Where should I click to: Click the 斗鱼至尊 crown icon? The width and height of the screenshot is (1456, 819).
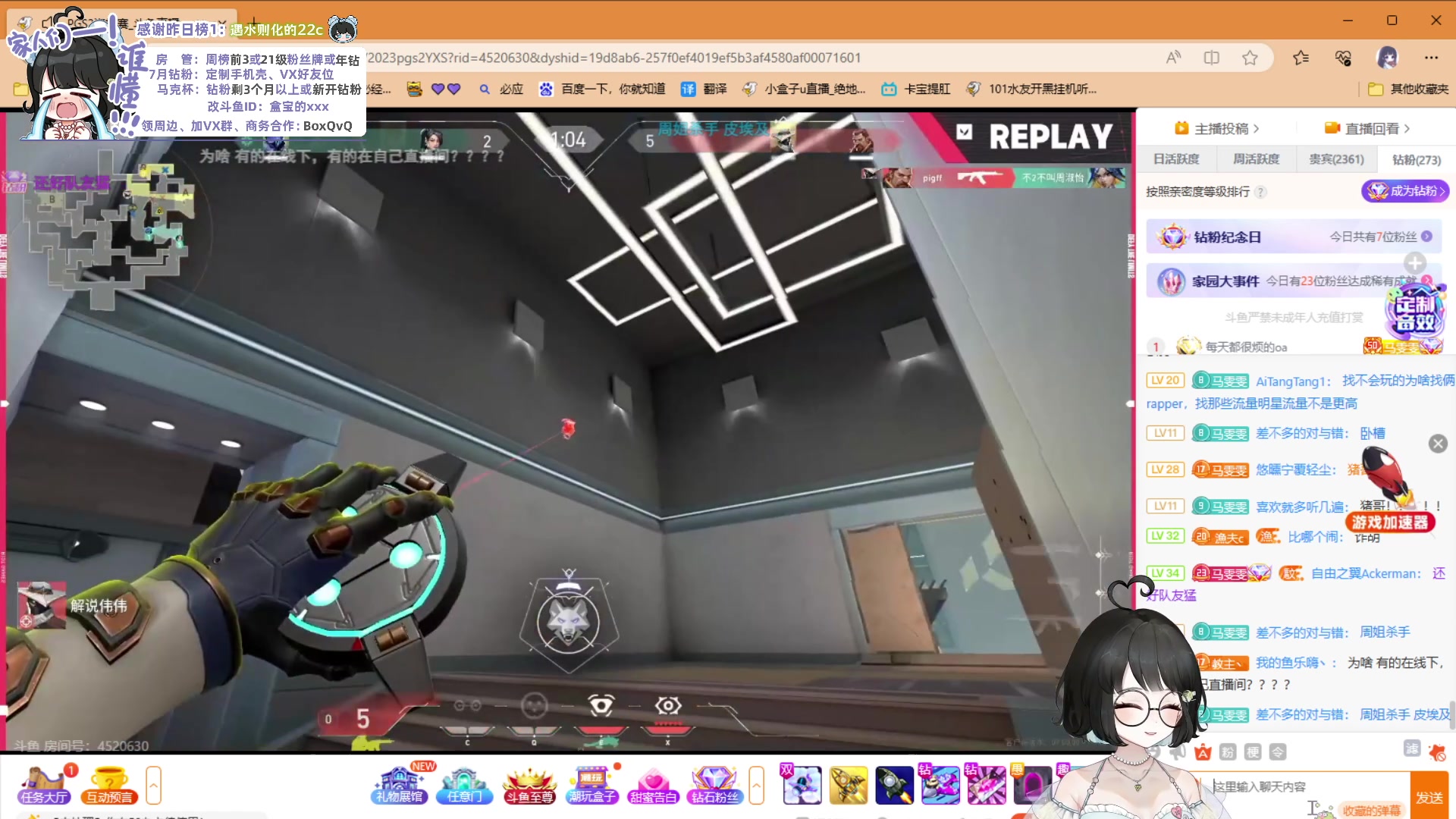coord(530,785)
